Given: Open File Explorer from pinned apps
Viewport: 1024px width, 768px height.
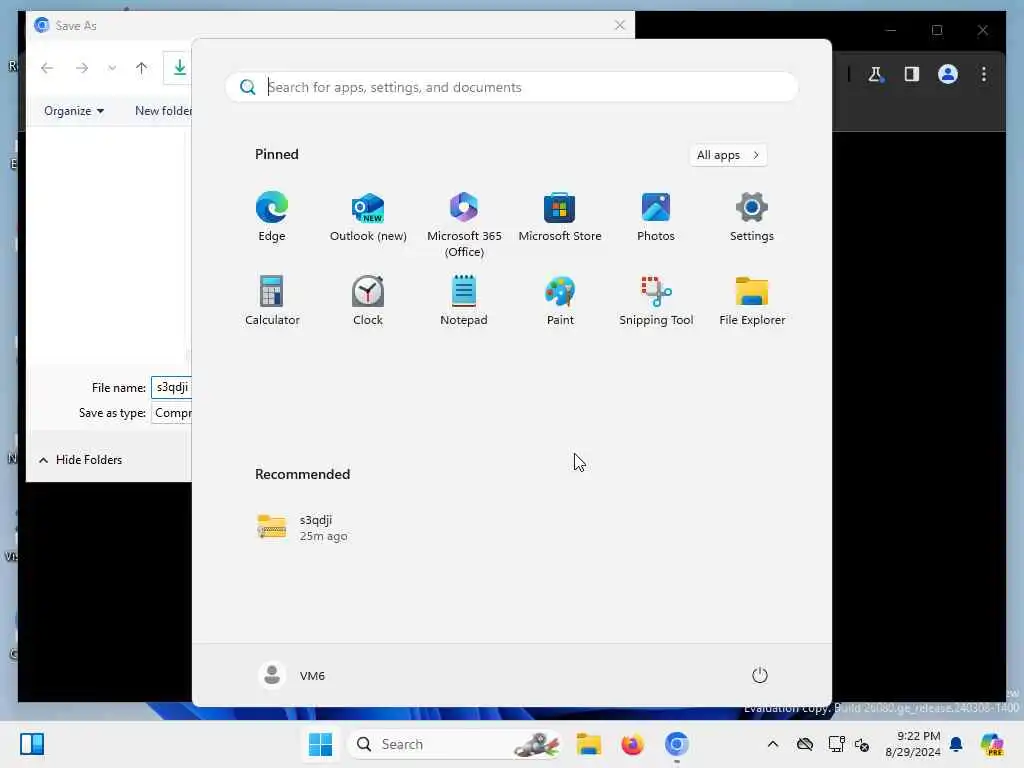Looking at the screenshot, I should click(752, 300).
